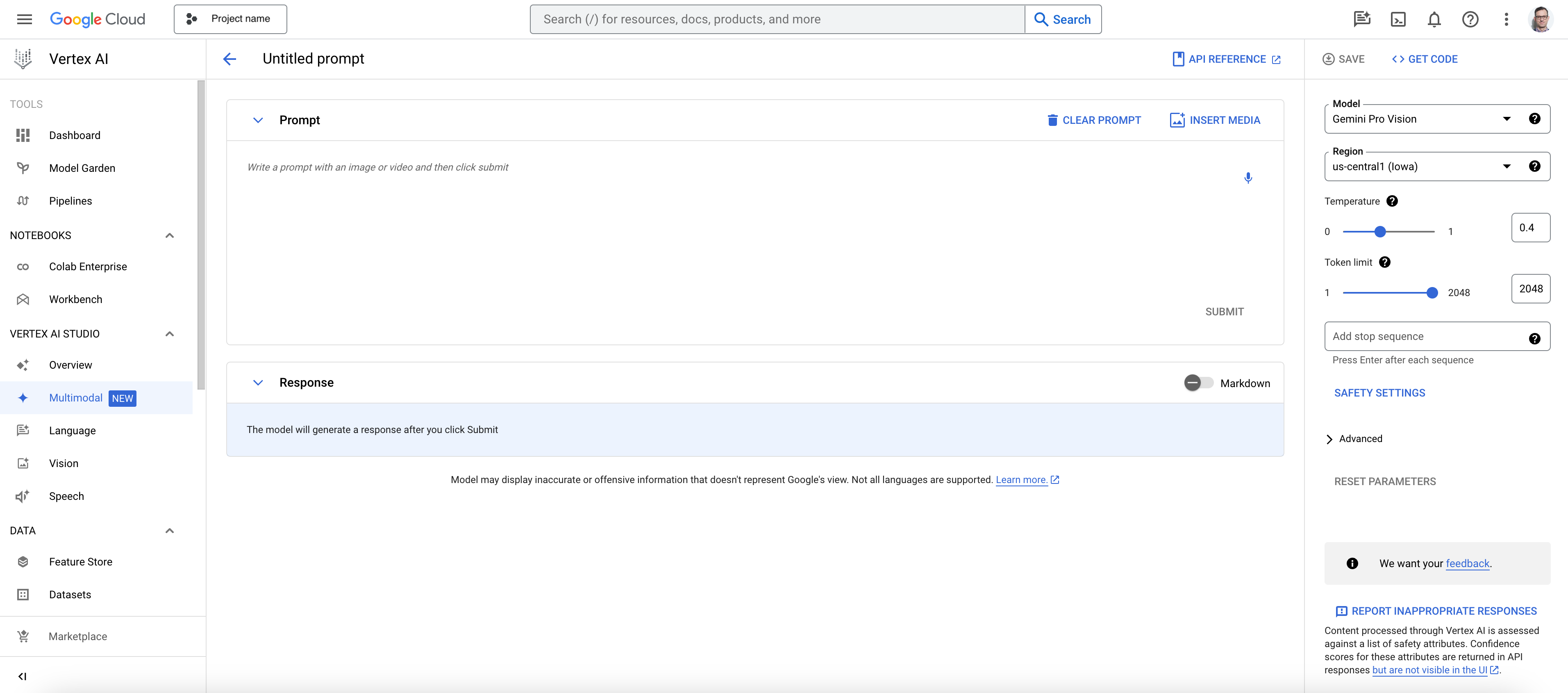Open the hamburger navigation menu
The width and height of the screenshot is (1568, 693).
click(x=24, y=20)
